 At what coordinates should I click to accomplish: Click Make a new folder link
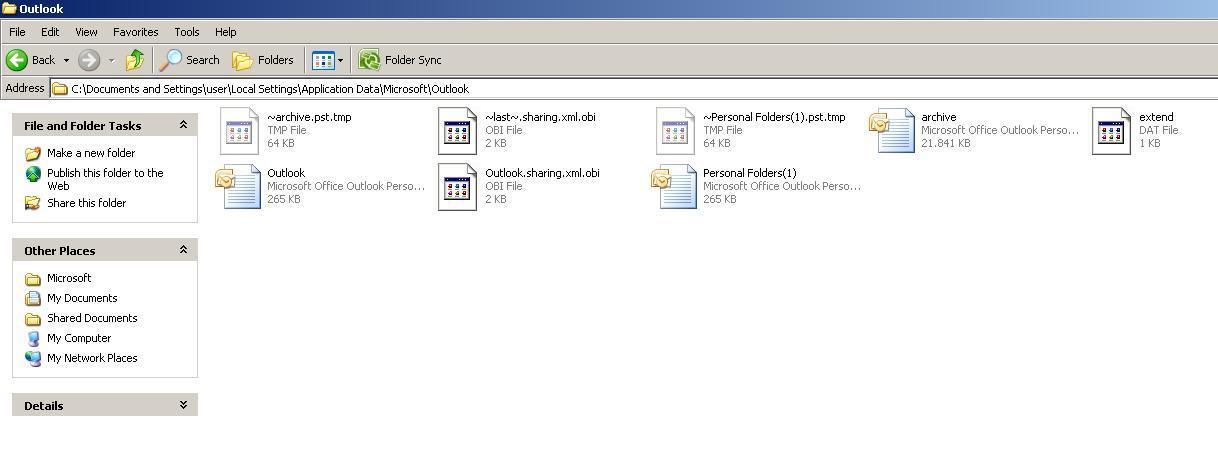pyautogui.click(x=91, y=153)
